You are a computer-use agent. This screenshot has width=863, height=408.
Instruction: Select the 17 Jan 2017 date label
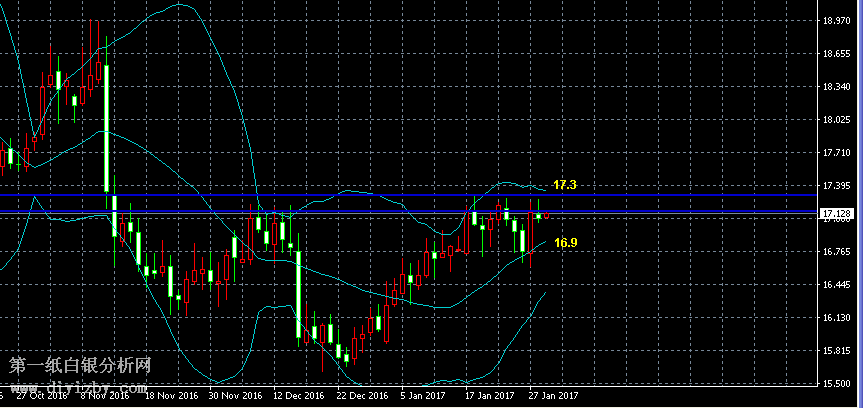click(489, 396)
